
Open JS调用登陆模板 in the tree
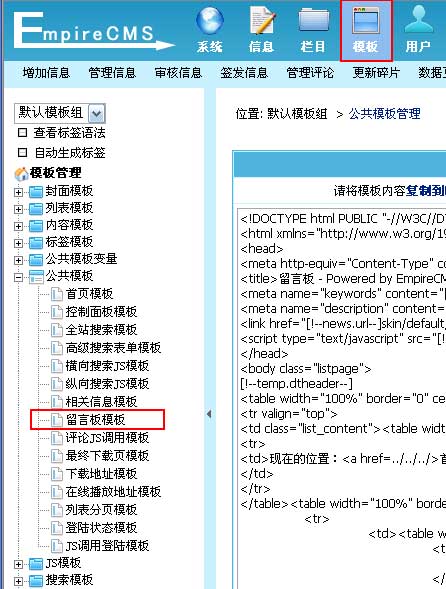(107, 546)
